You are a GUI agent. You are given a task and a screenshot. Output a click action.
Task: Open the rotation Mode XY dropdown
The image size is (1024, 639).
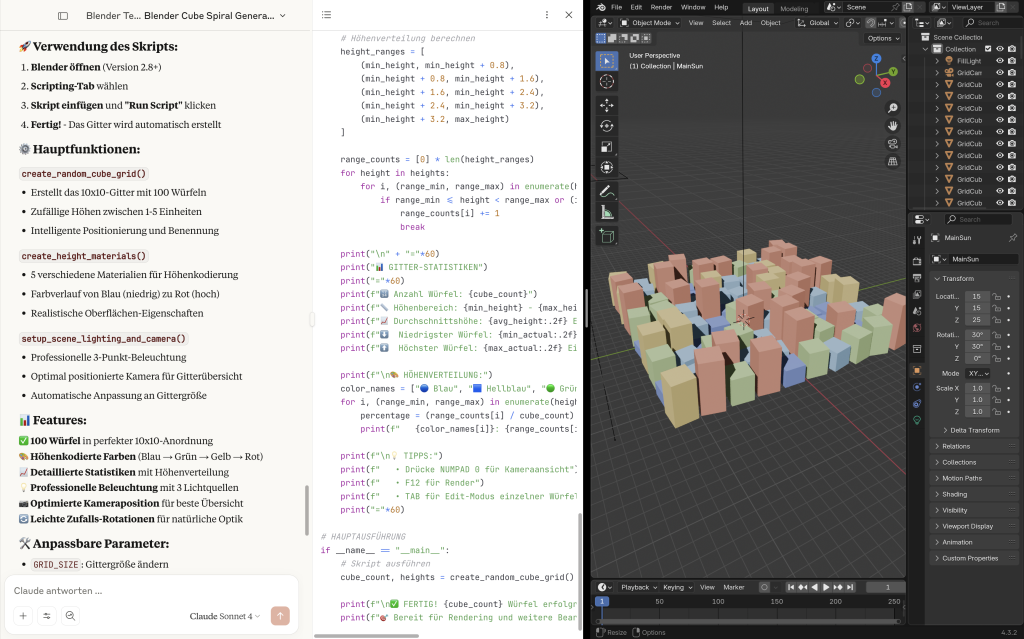tap(977, 374)
